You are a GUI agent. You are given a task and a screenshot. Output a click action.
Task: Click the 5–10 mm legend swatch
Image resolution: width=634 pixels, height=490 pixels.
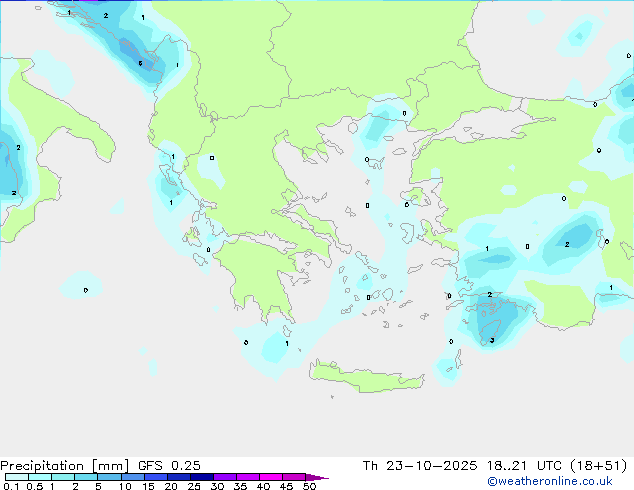click(x=109, y=477)
